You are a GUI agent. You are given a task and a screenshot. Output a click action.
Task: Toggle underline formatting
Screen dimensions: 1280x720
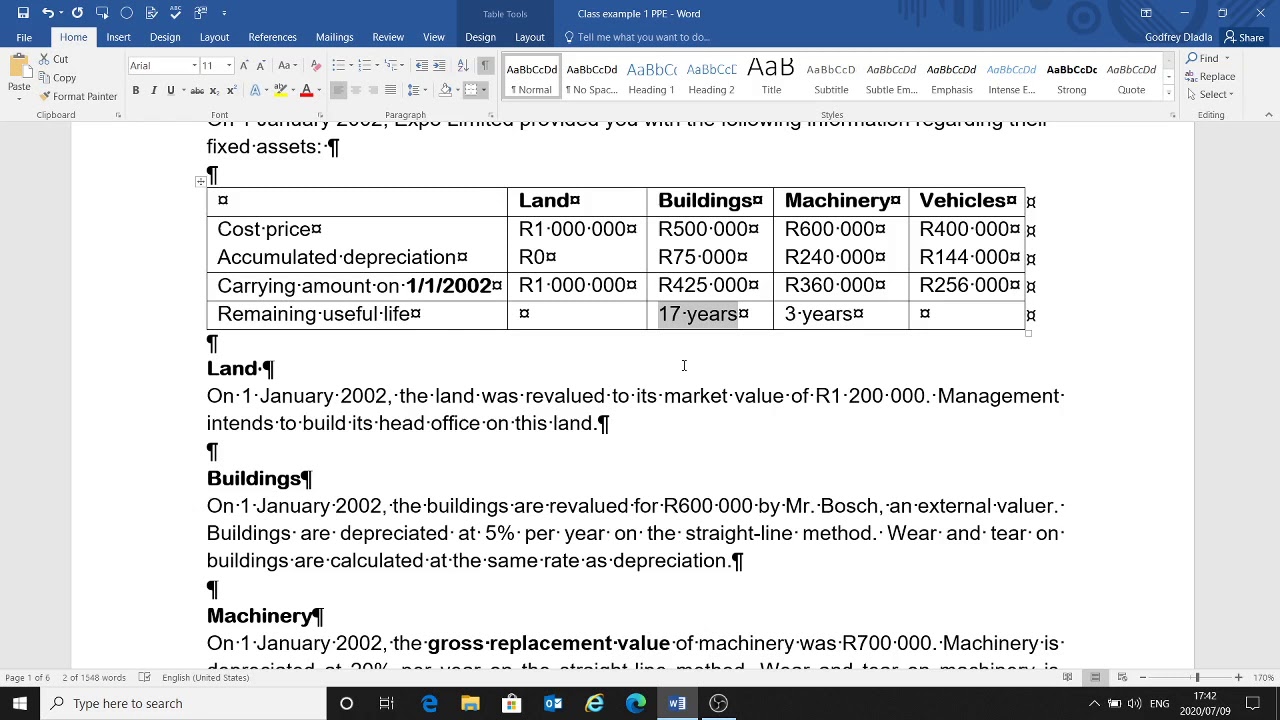tap(170, 90)
